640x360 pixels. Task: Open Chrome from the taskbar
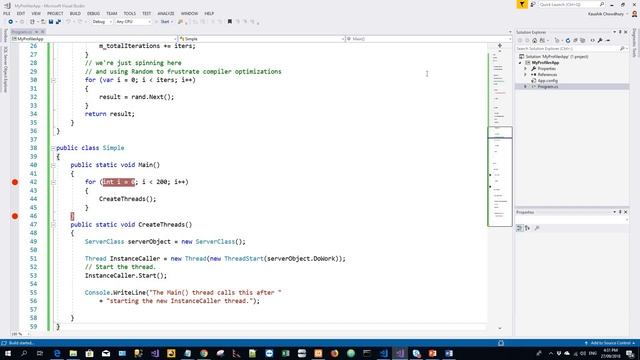pos(204,353)
